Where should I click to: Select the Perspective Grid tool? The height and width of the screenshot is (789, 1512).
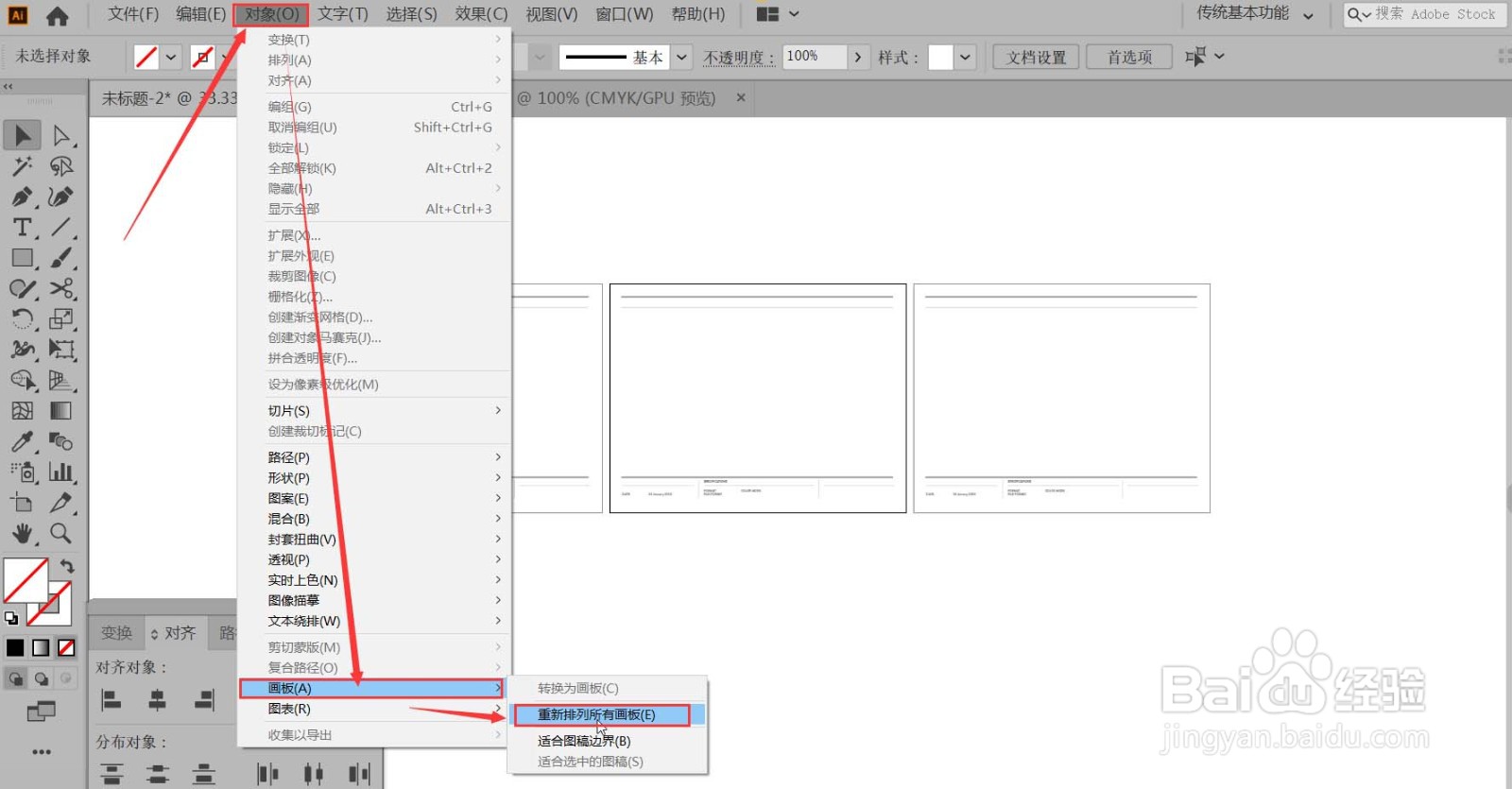[61, 380]
